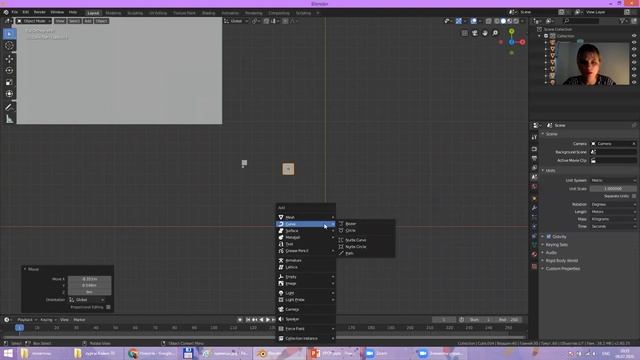Select the Annotate tool
The width and height of the screenshot is (640, 360).
point(9,107)
